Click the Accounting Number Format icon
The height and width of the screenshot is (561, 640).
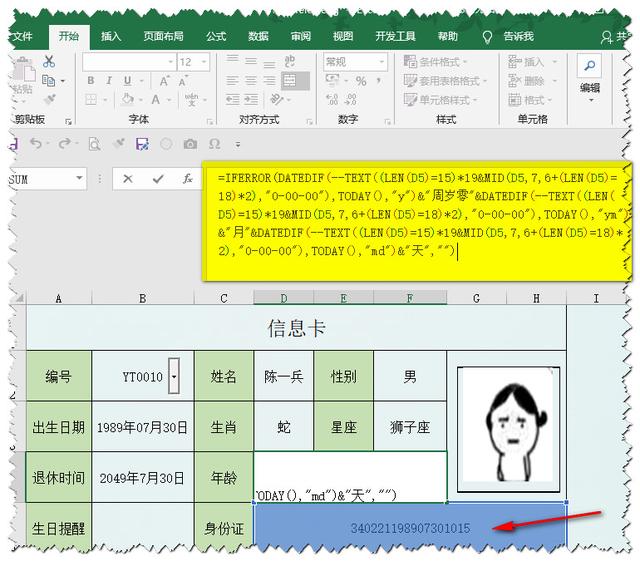[332, 80]
